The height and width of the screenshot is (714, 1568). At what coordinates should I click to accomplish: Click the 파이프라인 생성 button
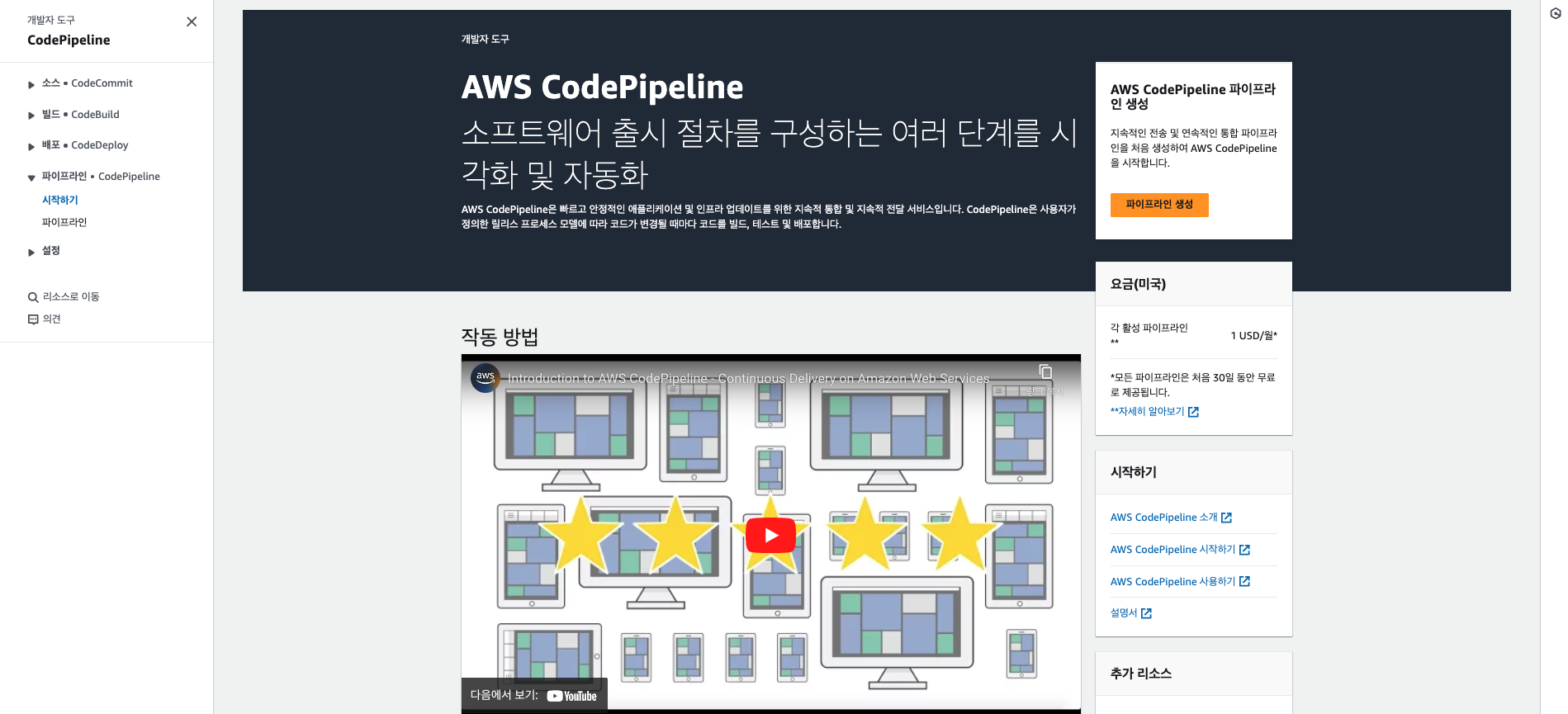click(1159, 205)
